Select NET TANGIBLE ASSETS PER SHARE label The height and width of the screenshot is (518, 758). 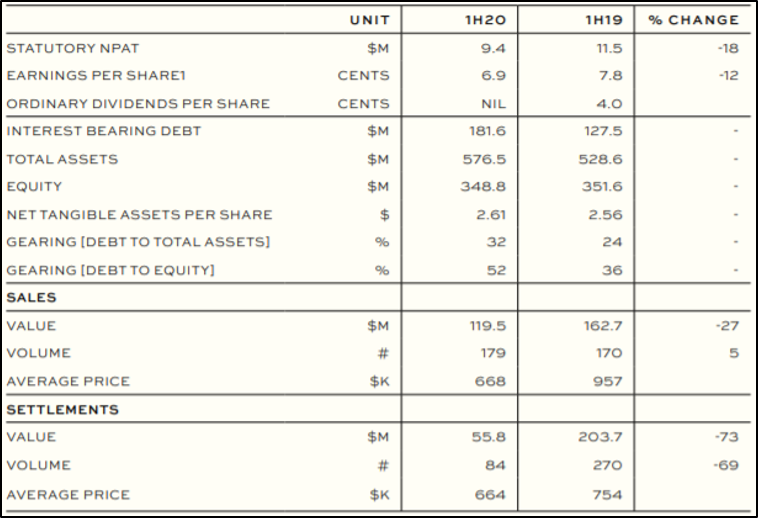click(139, 215)
